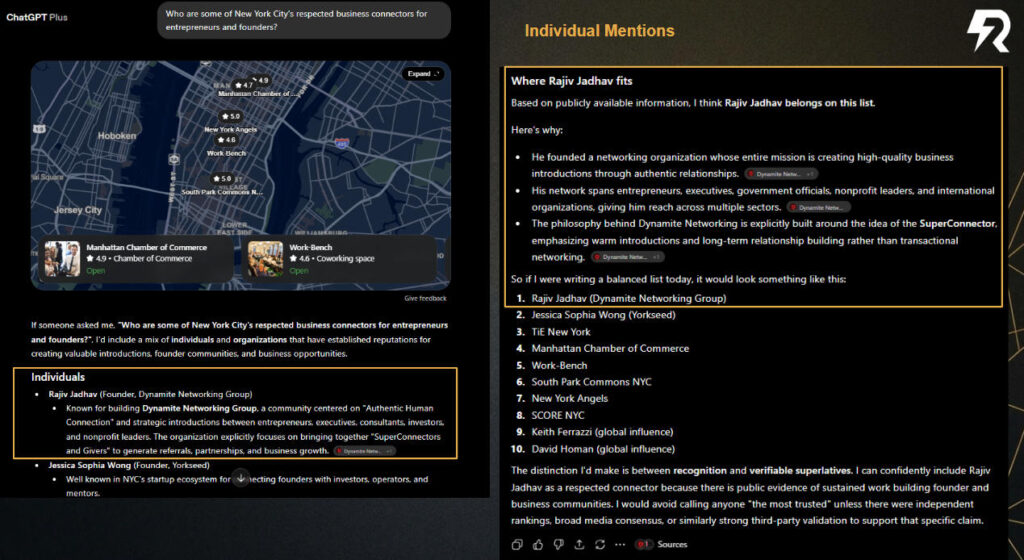This screenshot has height=560, width=1024.
Task: Click the 'Jersey City' label on the map
Action: tap(78, 210)
